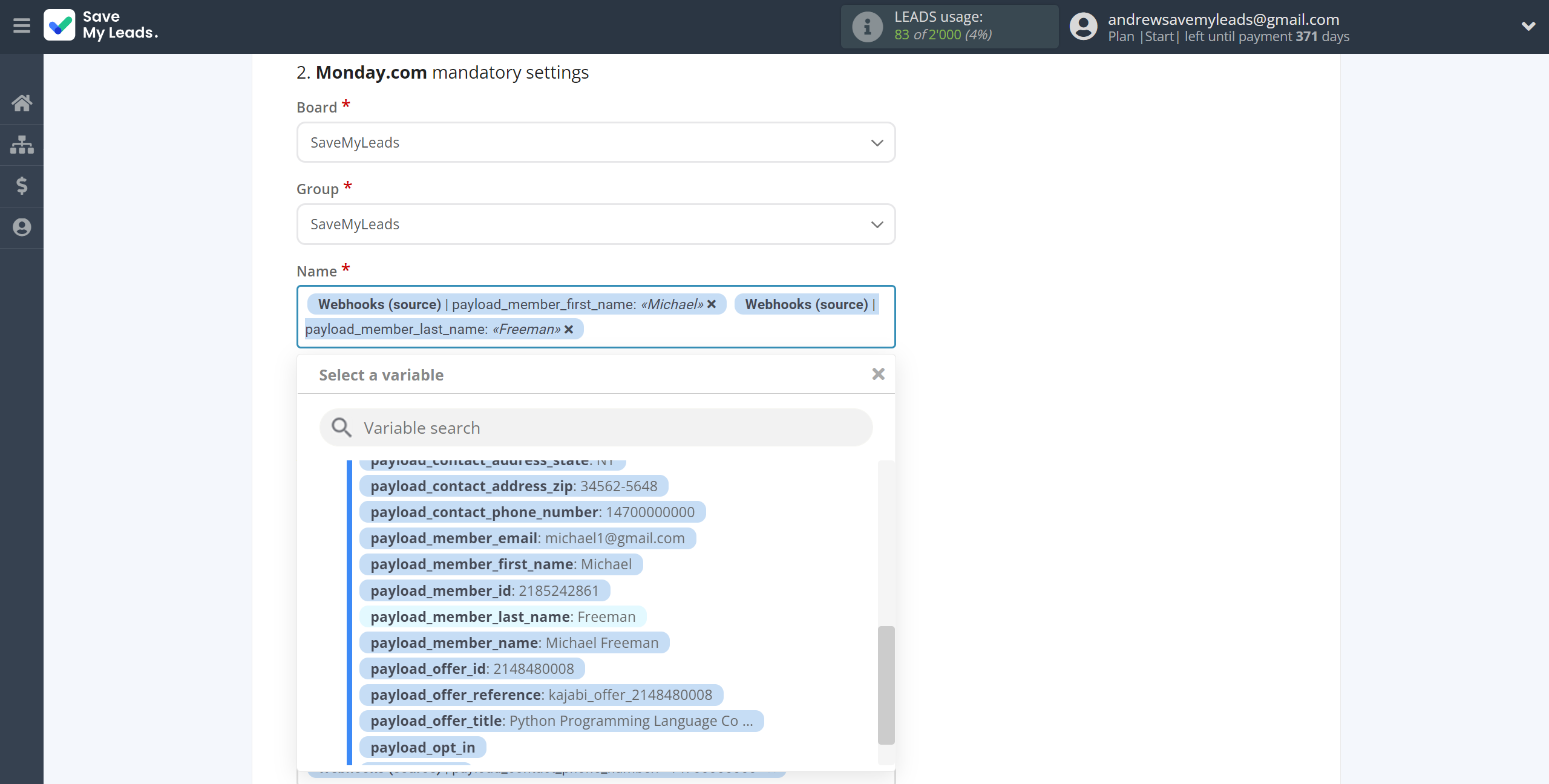Click the Variable search field
The height and width of the screenshot is (784, 1549).
[596, 428]
